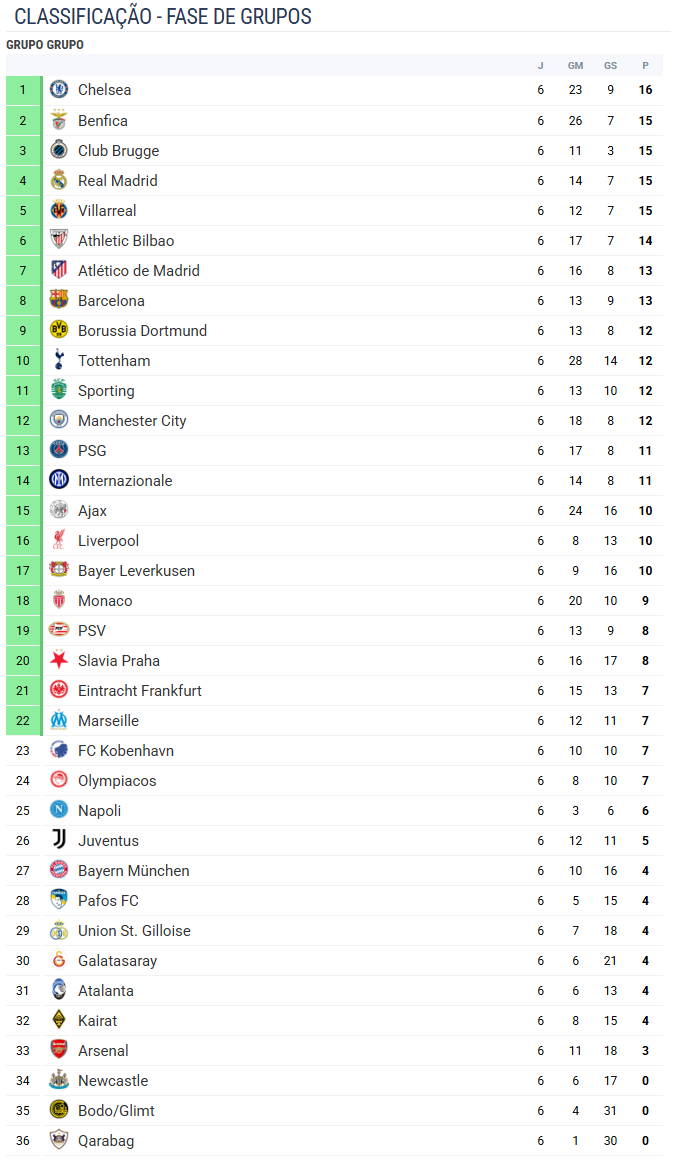The height and width of the screenshot is (1160, 675).
Task: Click the J games played column header
Action: (540, 66)
